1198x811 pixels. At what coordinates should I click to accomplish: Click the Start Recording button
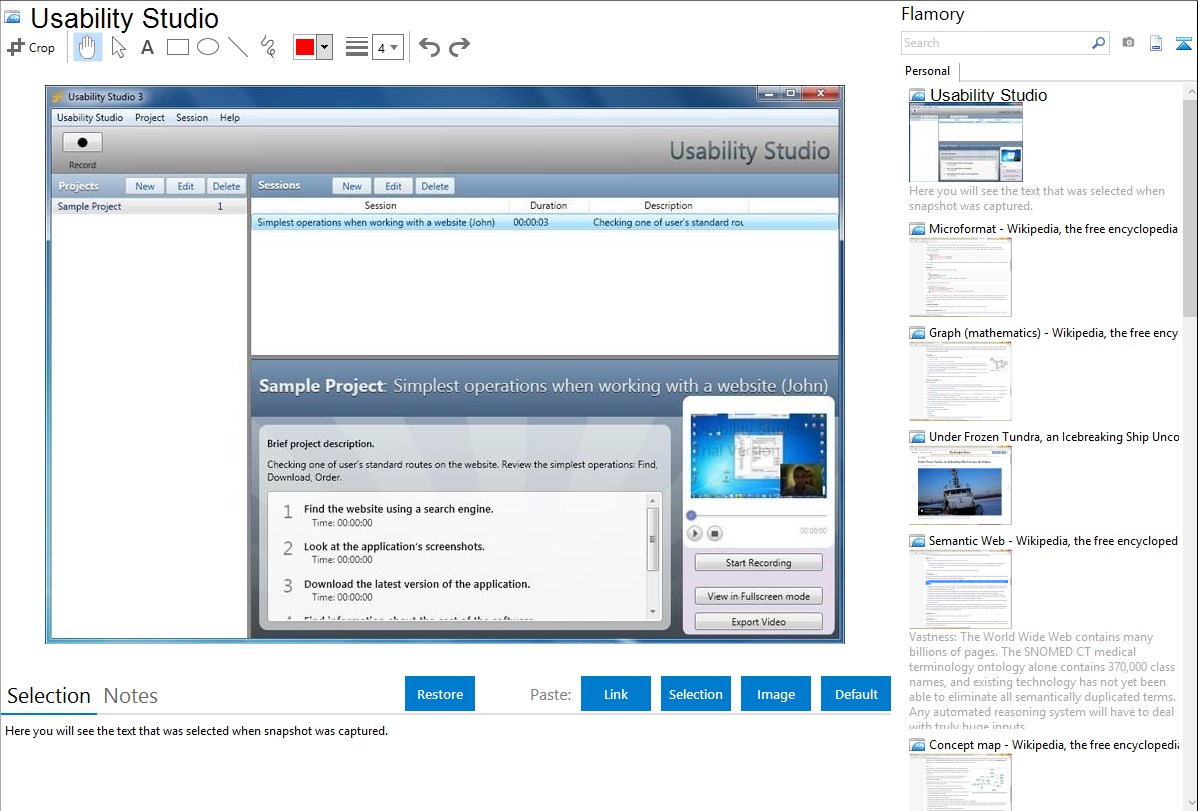coord(759,563)
